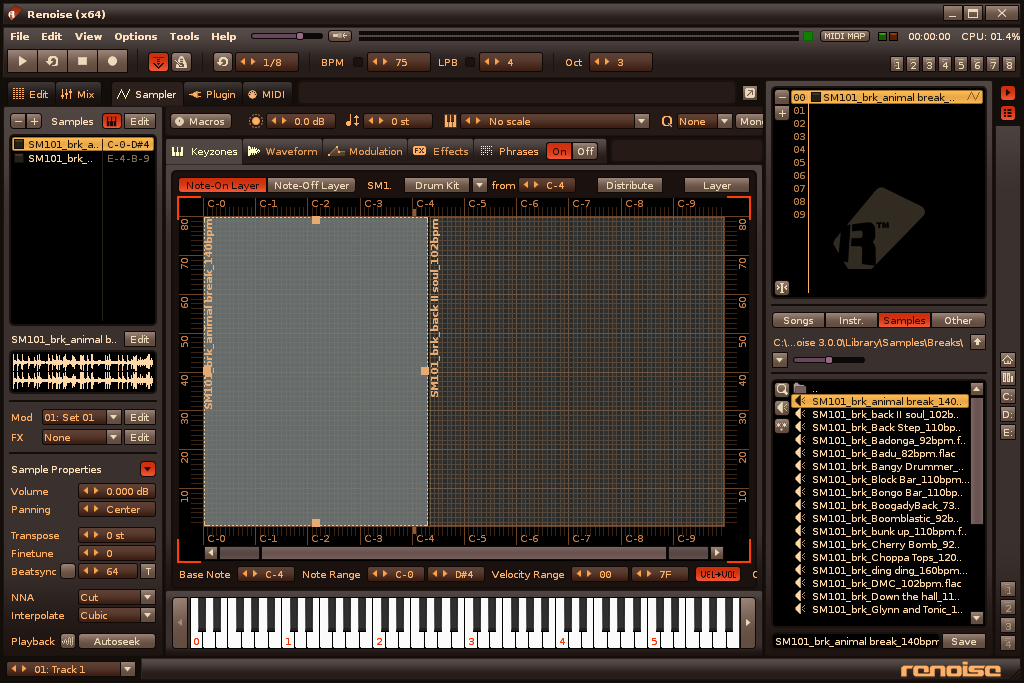Toggle pattern follow arrow icon

(158, 62)
